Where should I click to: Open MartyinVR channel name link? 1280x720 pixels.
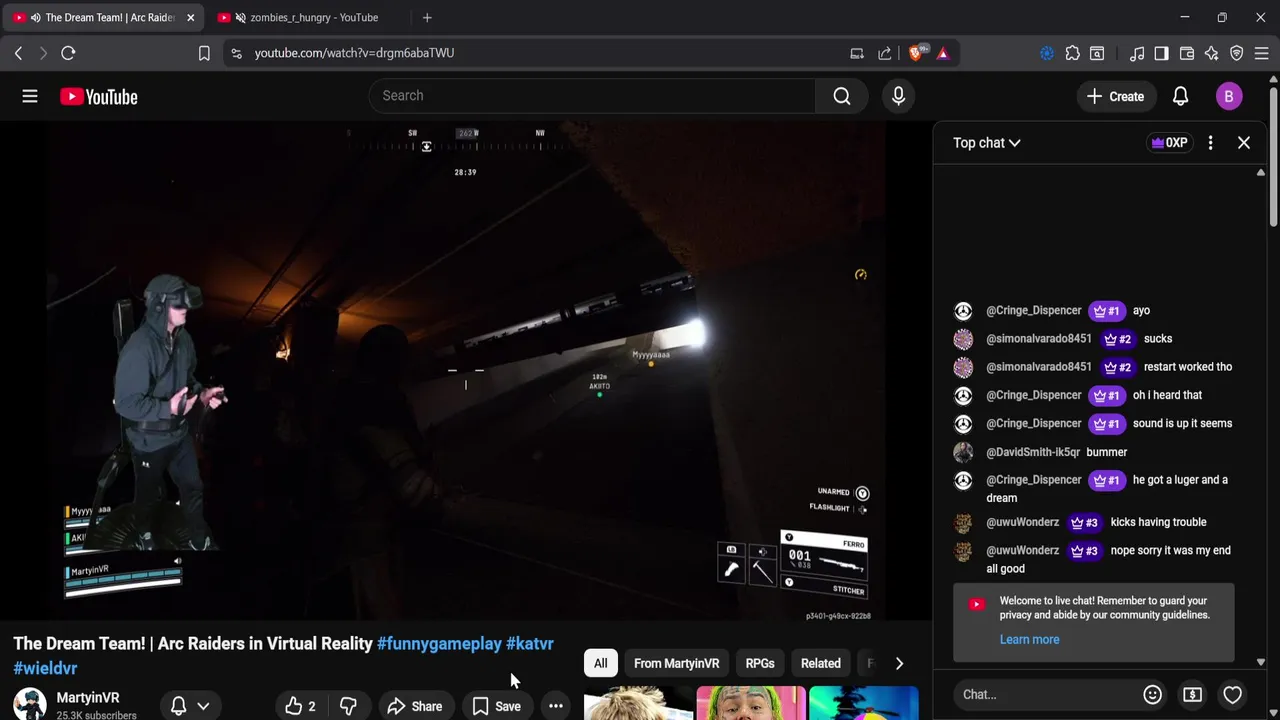pos(88,698)
